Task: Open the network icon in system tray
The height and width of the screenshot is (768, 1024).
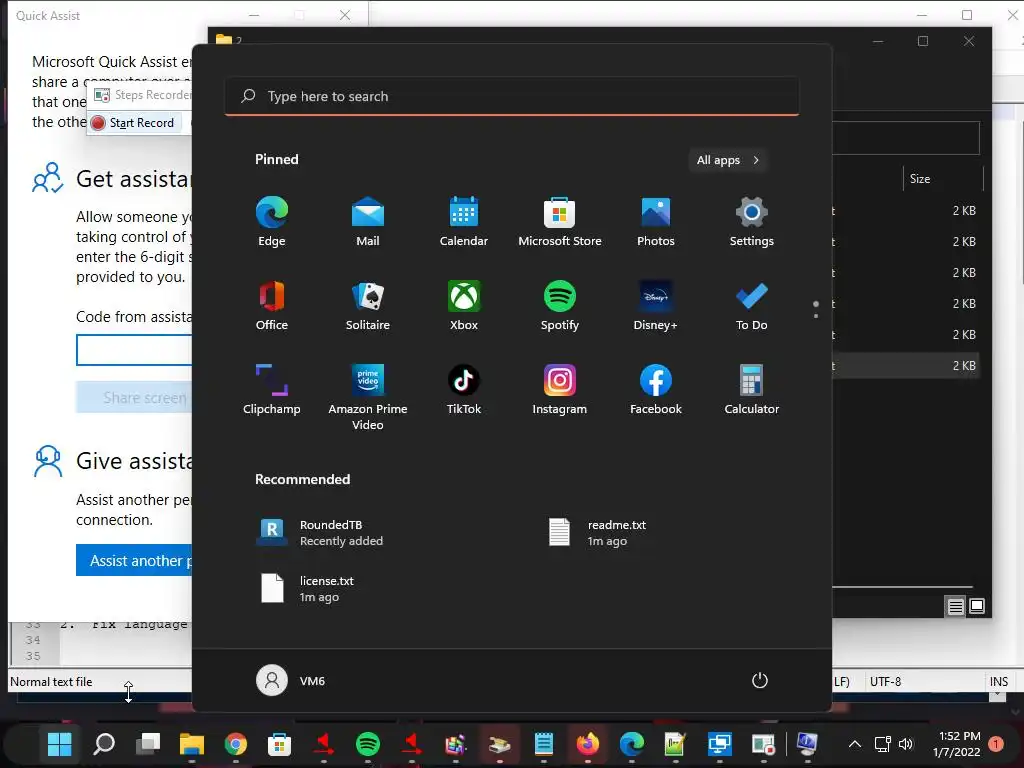Action: 883,744
